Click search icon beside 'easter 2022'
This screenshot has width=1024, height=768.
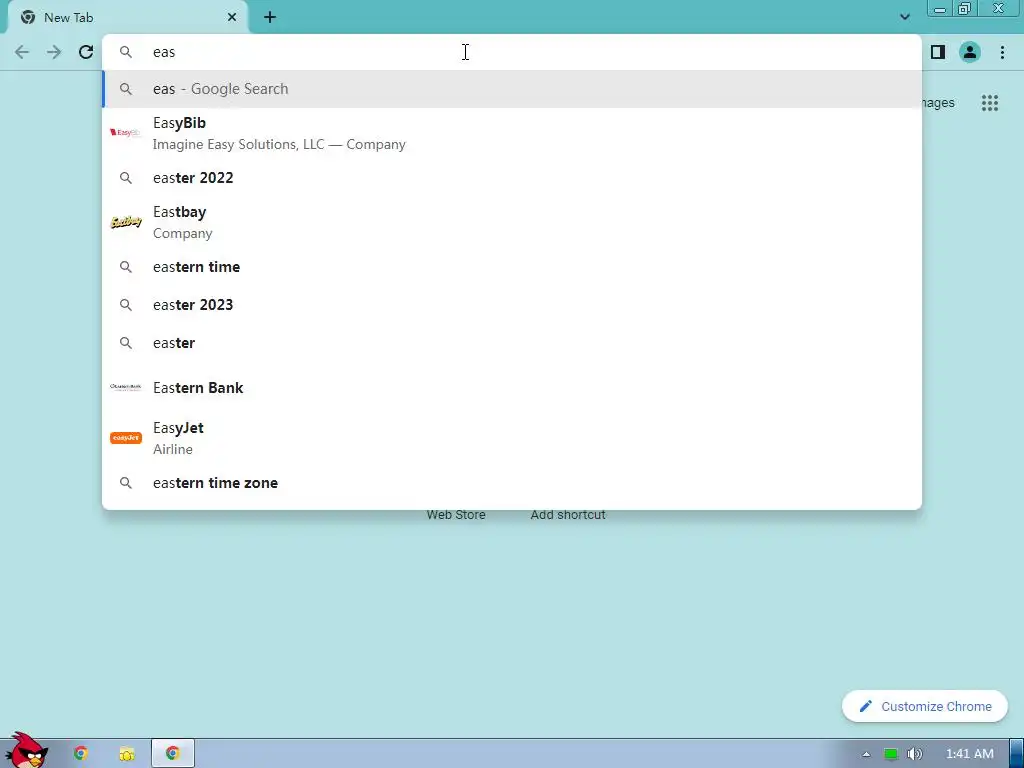[x=125, y=178]
